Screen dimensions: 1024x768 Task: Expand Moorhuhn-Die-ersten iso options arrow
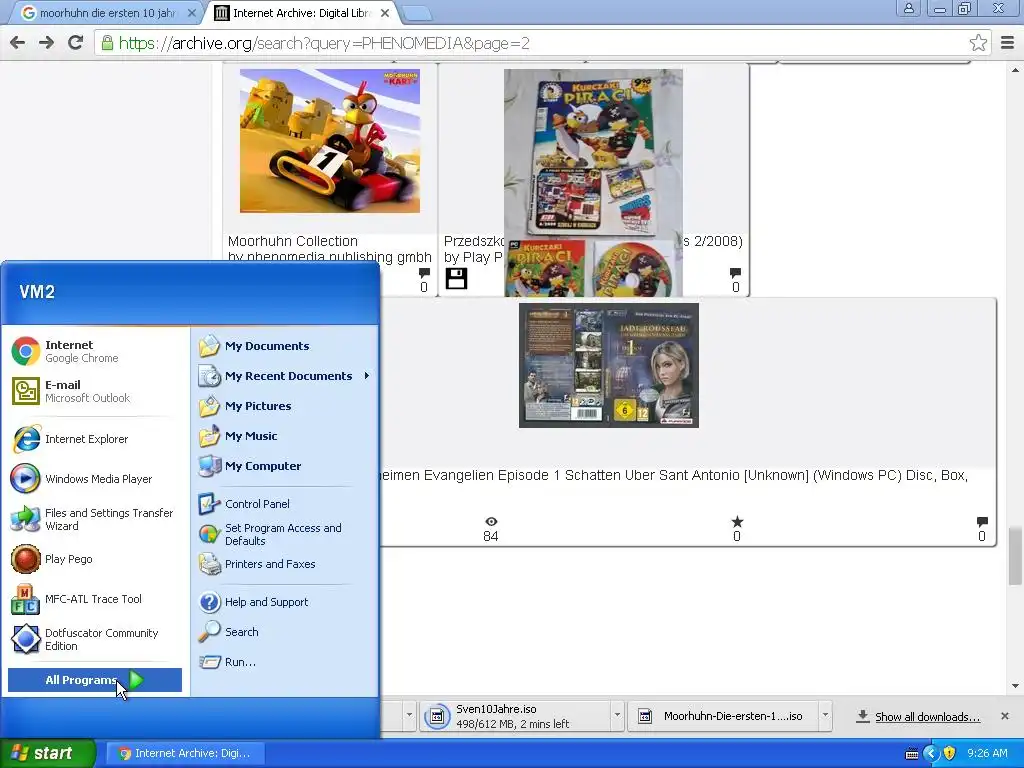tap(825, 715)
